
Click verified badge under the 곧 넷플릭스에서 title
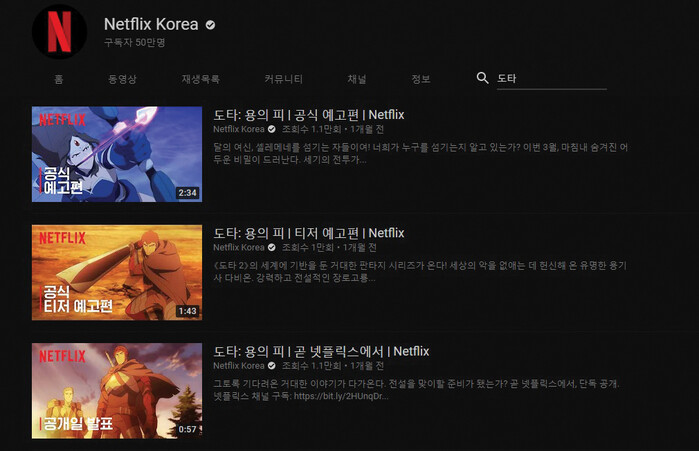coord(271,366)
